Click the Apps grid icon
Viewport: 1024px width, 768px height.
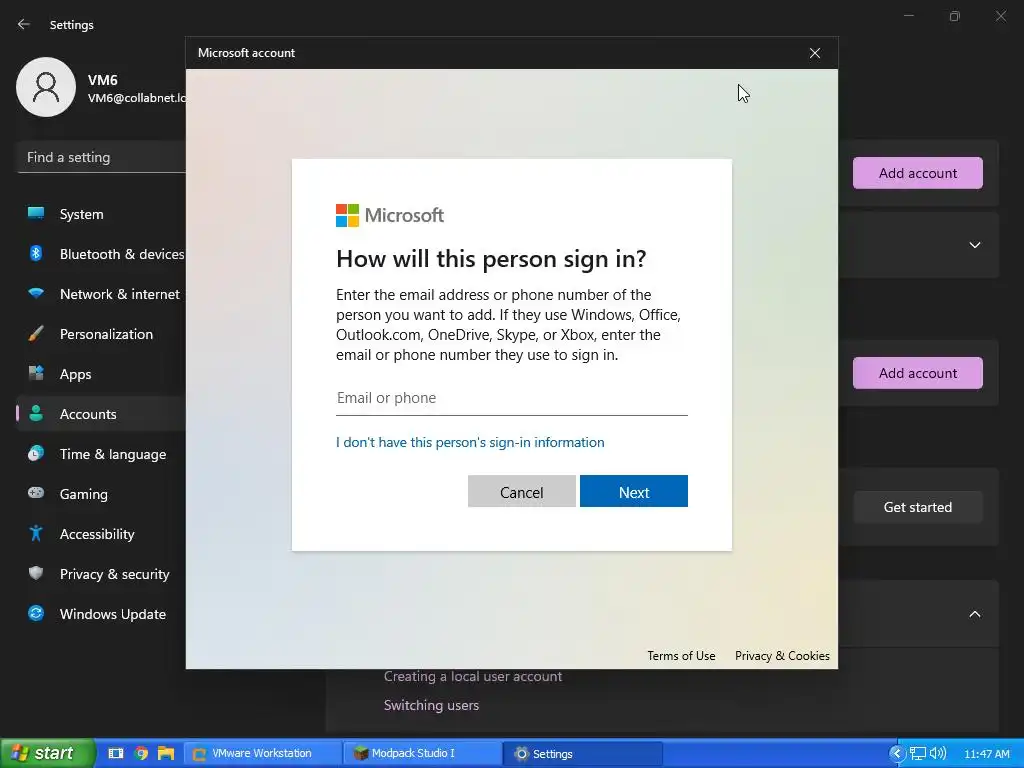click(x=36, y=374)
